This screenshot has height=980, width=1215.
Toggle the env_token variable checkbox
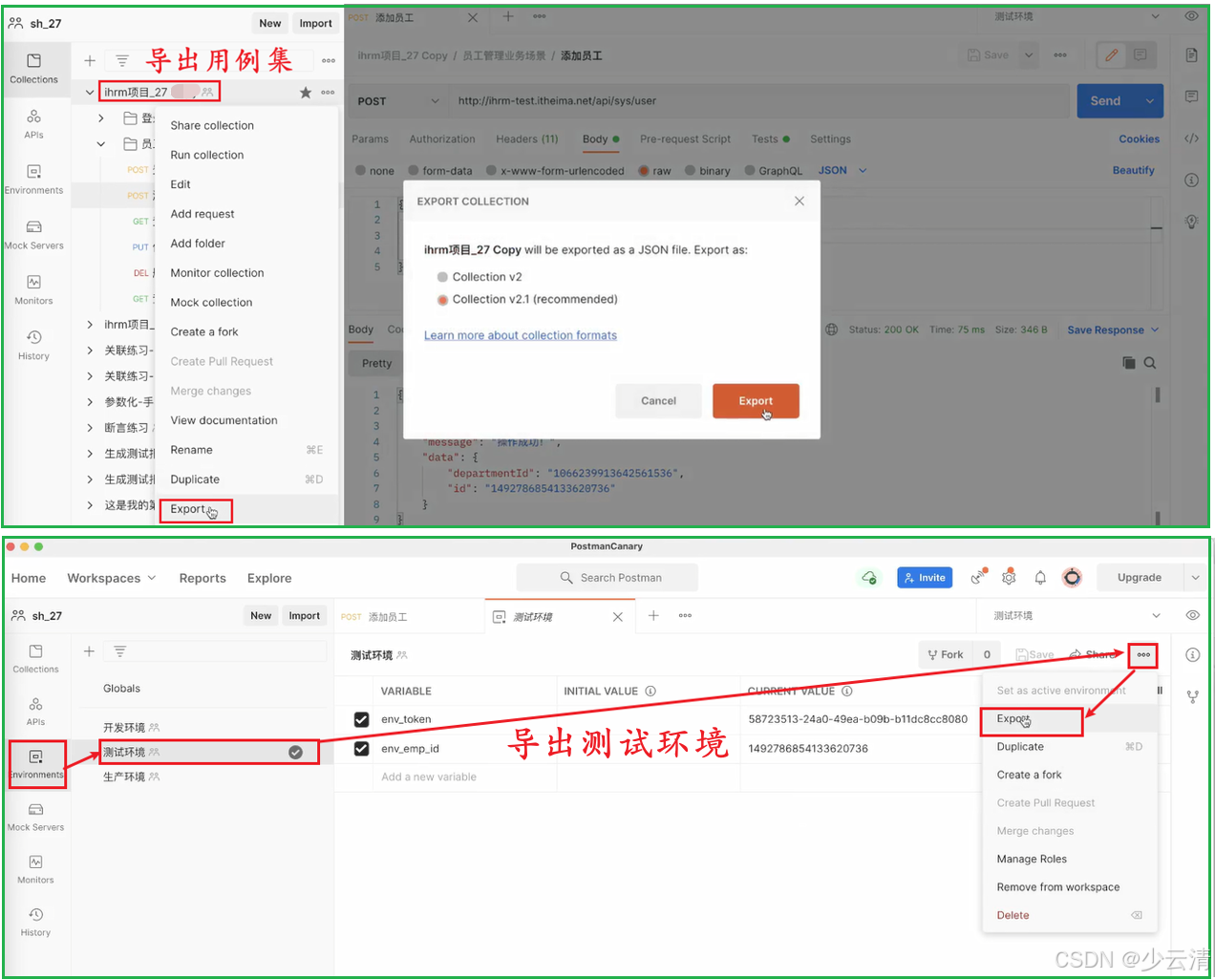[x=361, y=719]
